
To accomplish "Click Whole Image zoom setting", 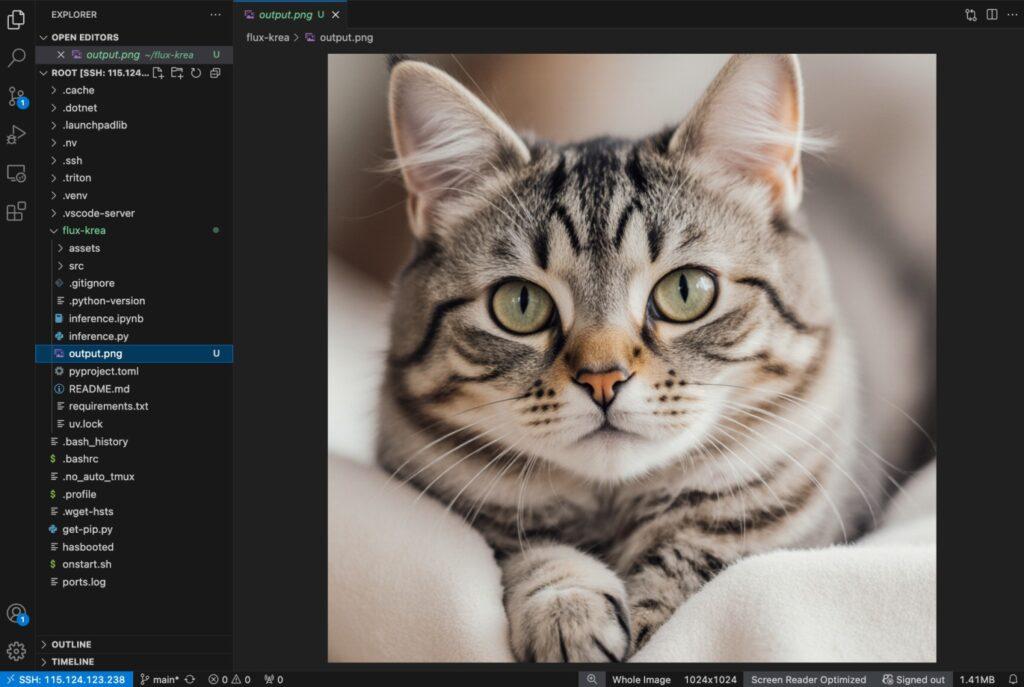I will point(641,679).
